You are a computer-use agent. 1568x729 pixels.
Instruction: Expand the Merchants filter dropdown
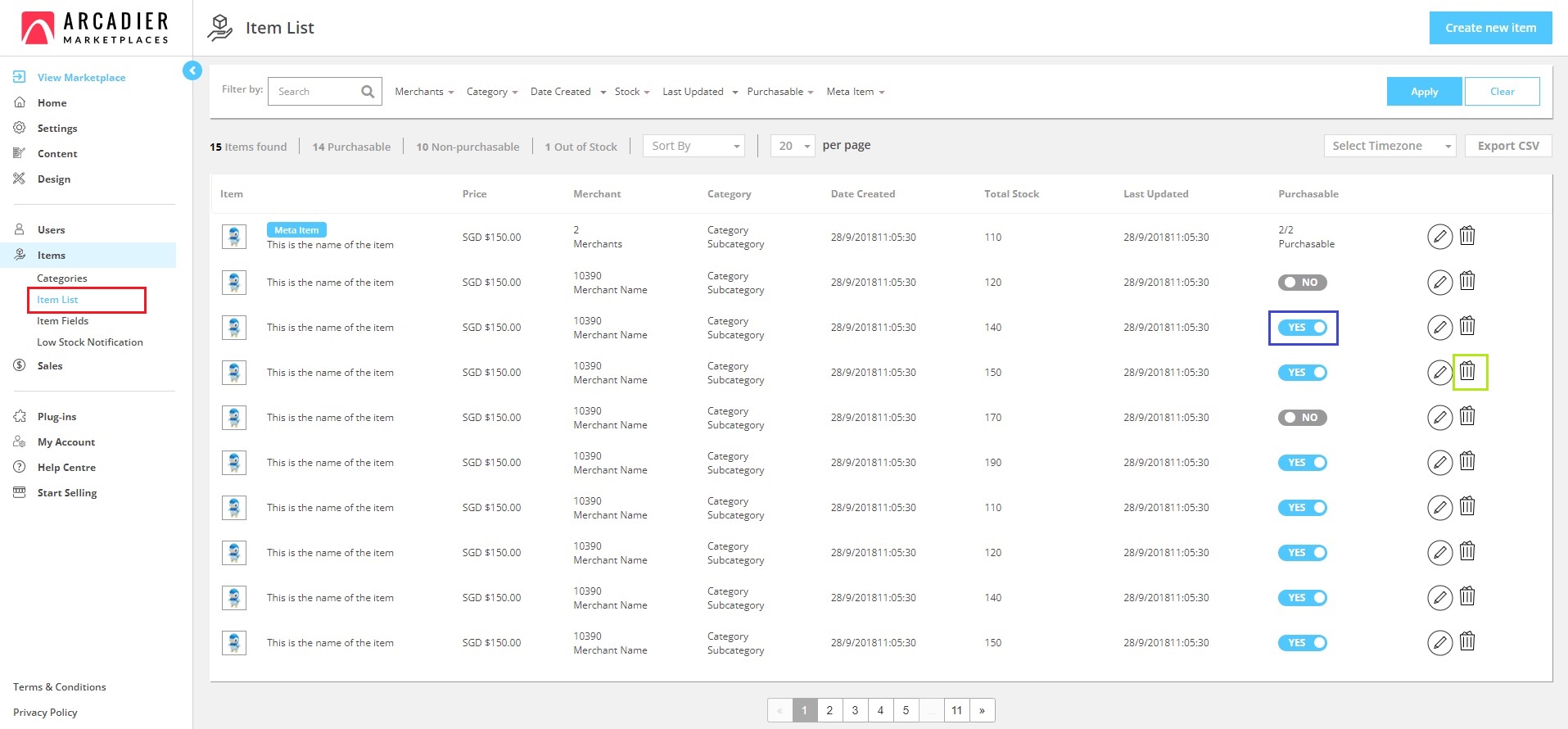[x=424, y=92]
